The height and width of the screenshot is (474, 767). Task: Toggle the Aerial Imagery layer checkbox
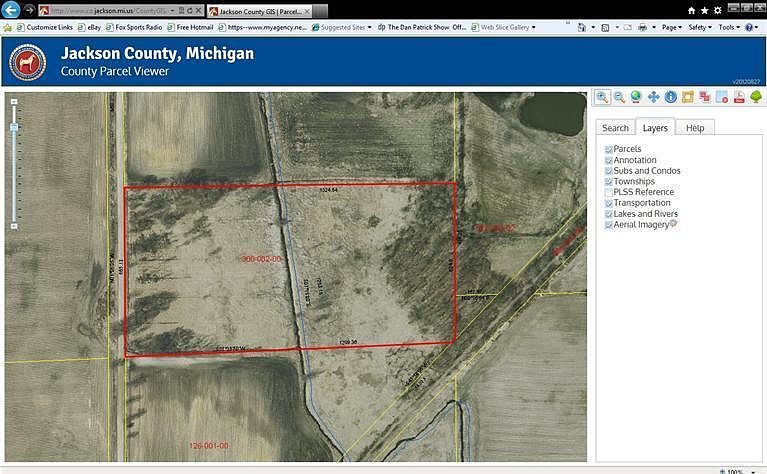coord(608,225)
